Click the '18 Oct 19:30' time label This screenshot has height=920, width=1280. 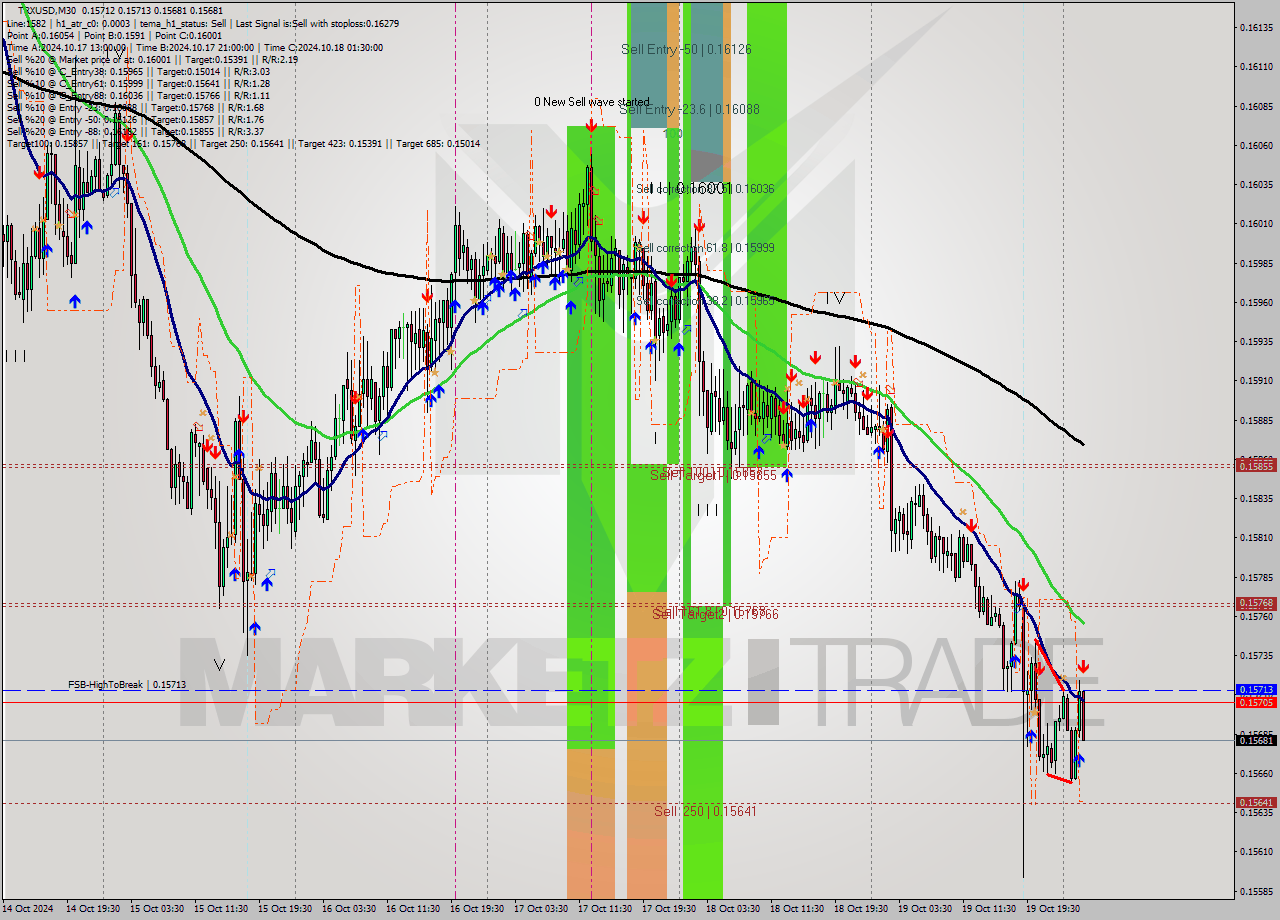861,909
